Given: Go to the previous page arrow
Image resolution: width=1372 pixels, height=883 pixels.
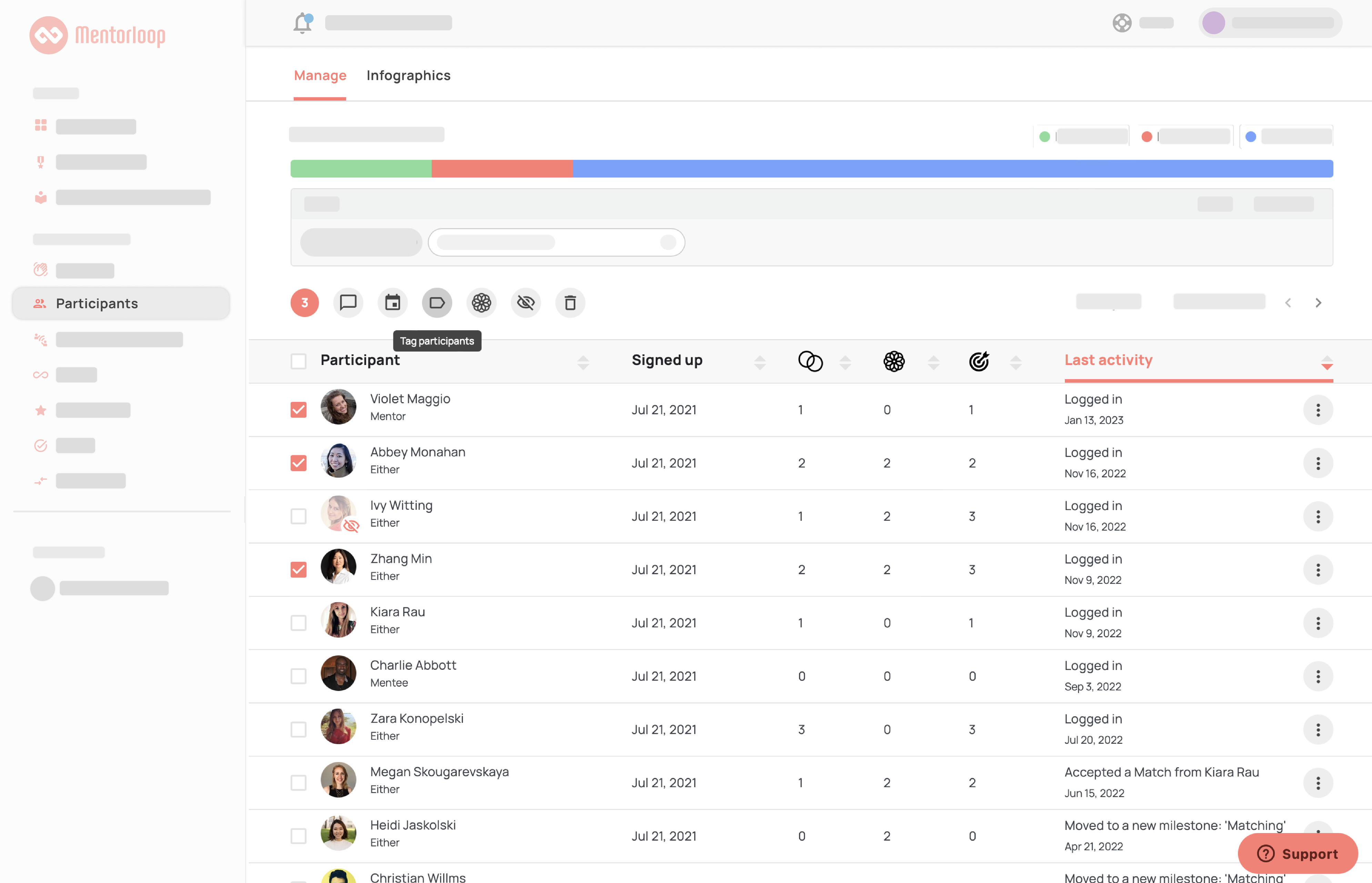Looking at the screenshot, I should [x=1288, y=303].
